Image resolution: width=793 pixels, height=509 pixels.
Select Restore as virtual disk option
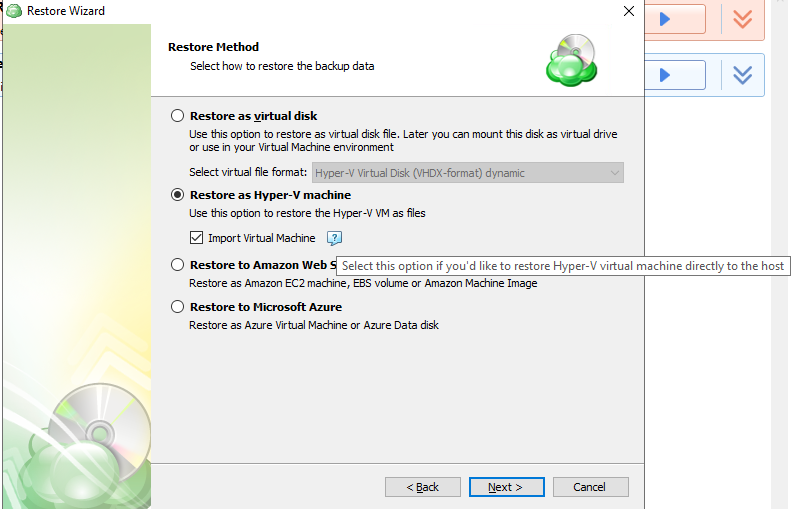pos(178,115)
